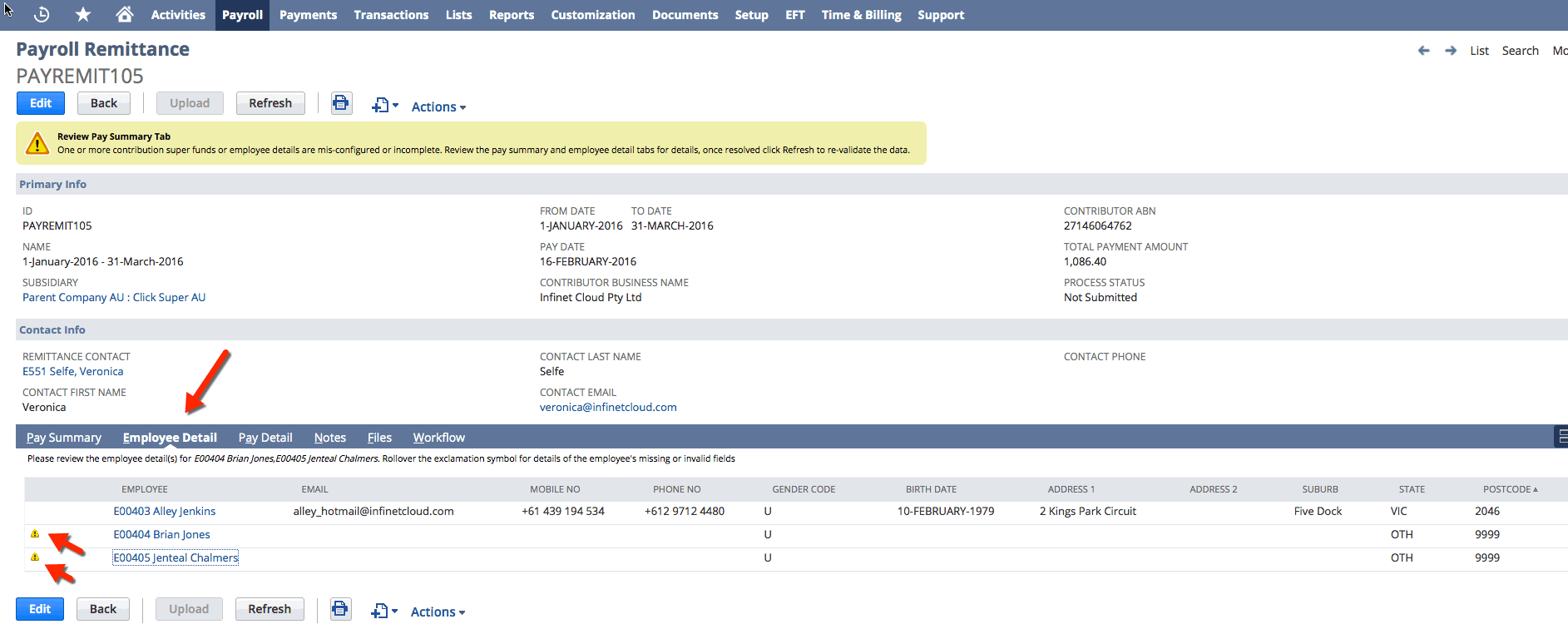Go to previous record arrow

(1424, 51)
